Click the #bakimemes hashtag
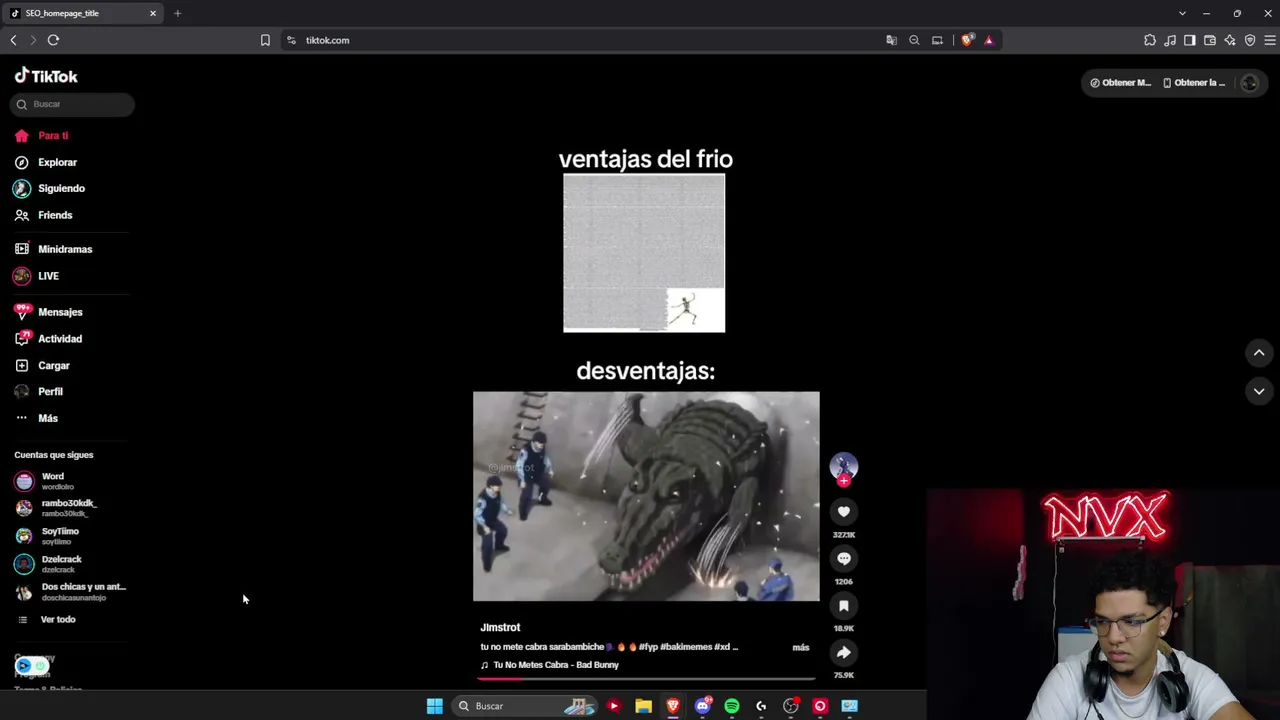The width and height of the screenshot is (1280, 720). pos(685,647)
